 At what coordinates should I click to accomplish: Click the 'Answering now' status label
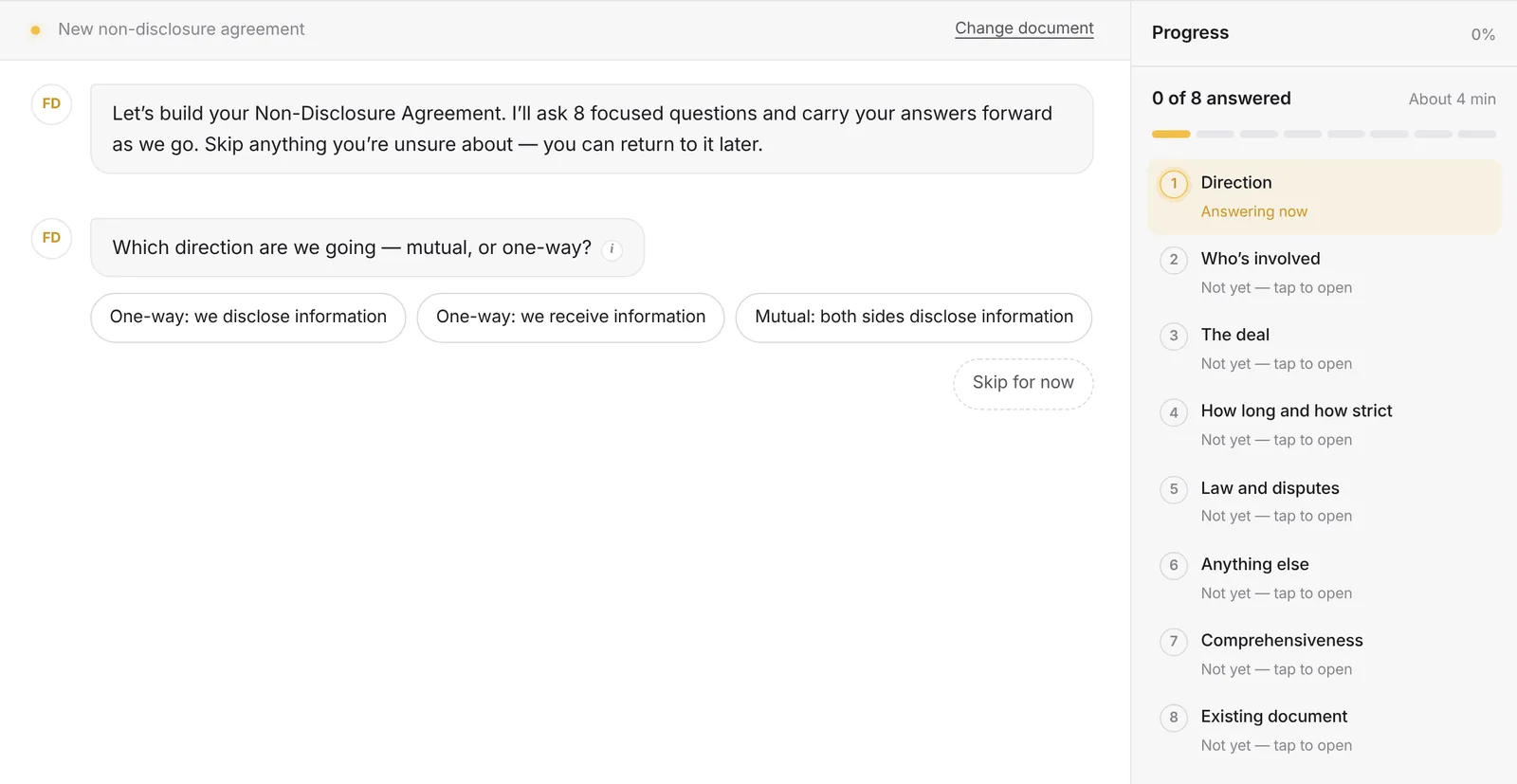pyautogui.click(x=1253, y=211)
